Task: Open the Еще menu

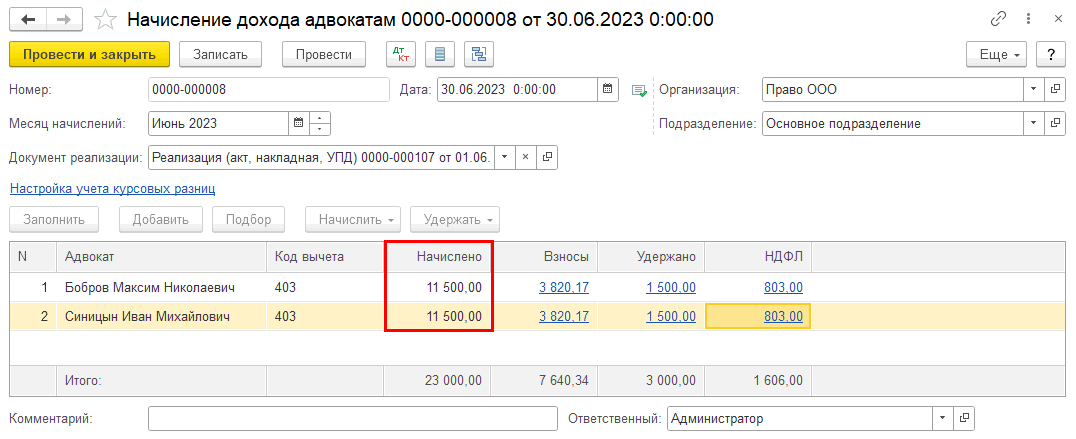Action: [997, 54]
